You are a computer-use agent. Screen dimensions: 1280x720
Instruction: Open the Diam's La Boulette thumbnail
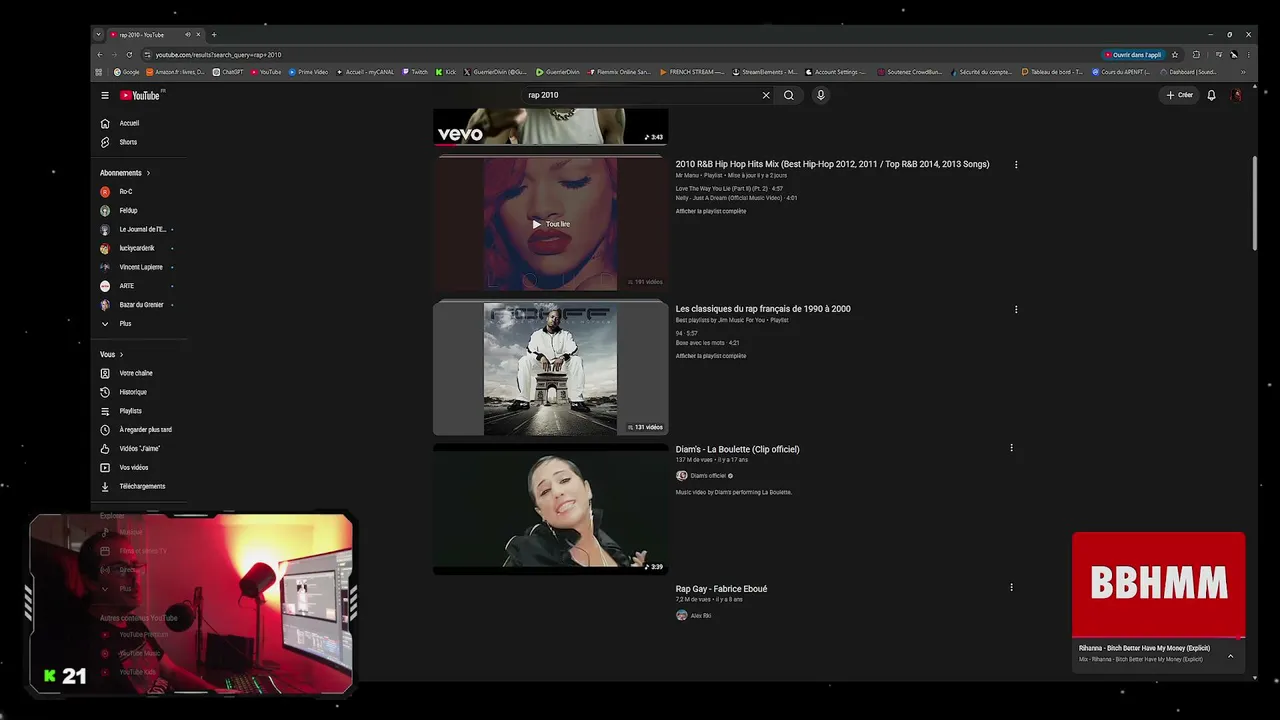[550, 509]
